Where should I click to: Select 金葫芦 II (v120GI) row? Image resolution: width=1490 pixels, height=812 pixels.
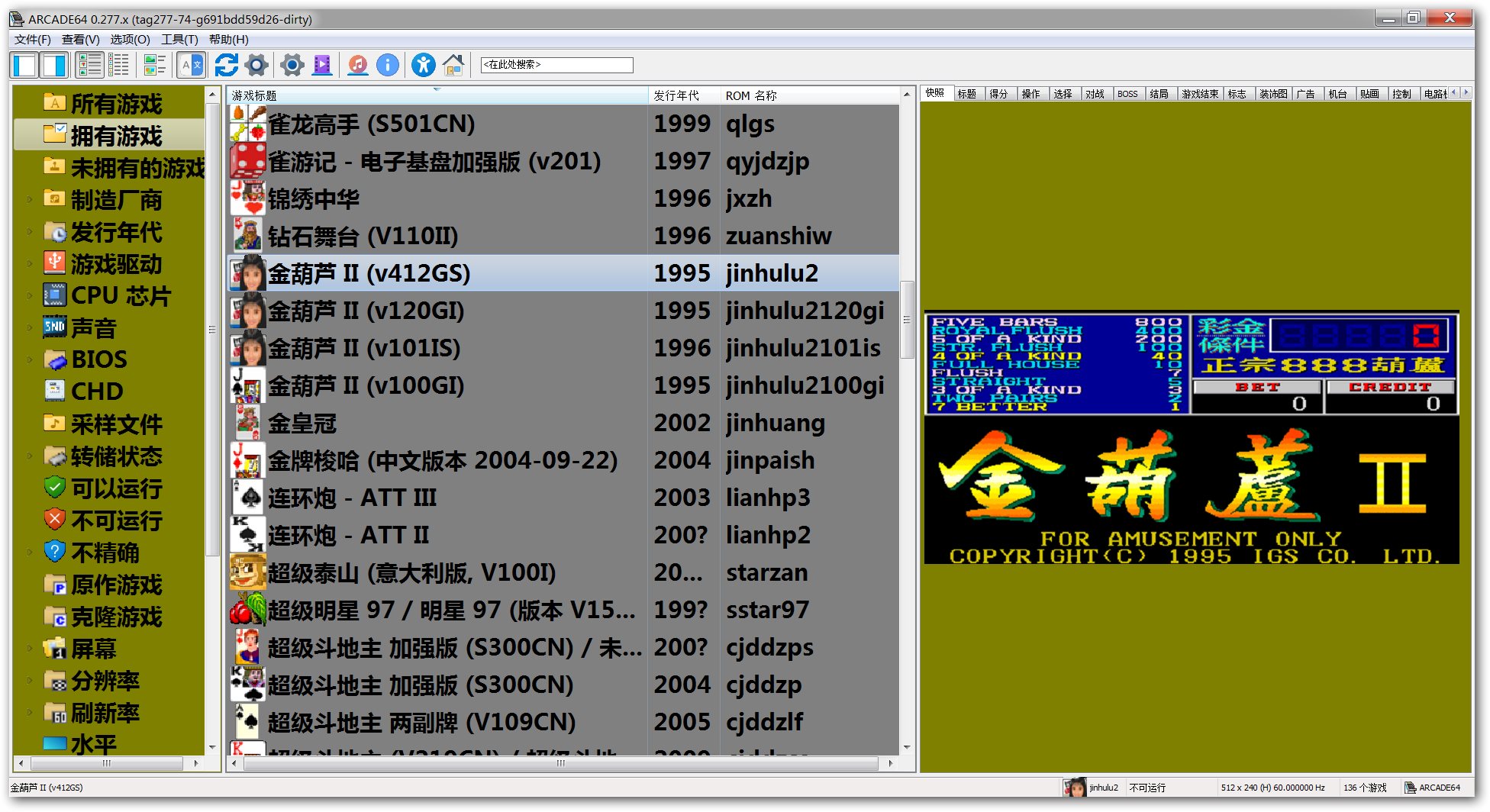[x=563, y=311]
